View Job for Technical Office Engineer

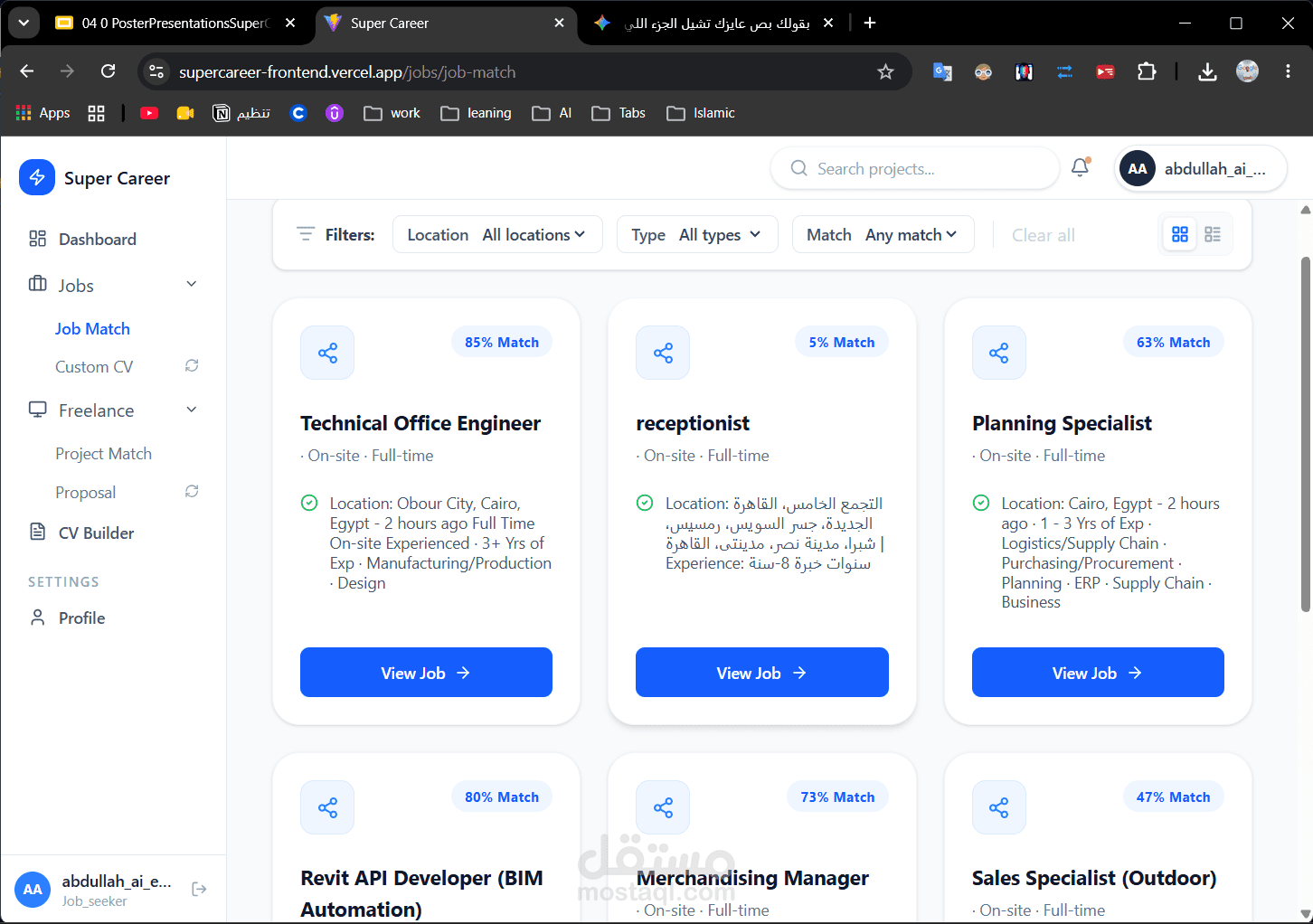426,673
